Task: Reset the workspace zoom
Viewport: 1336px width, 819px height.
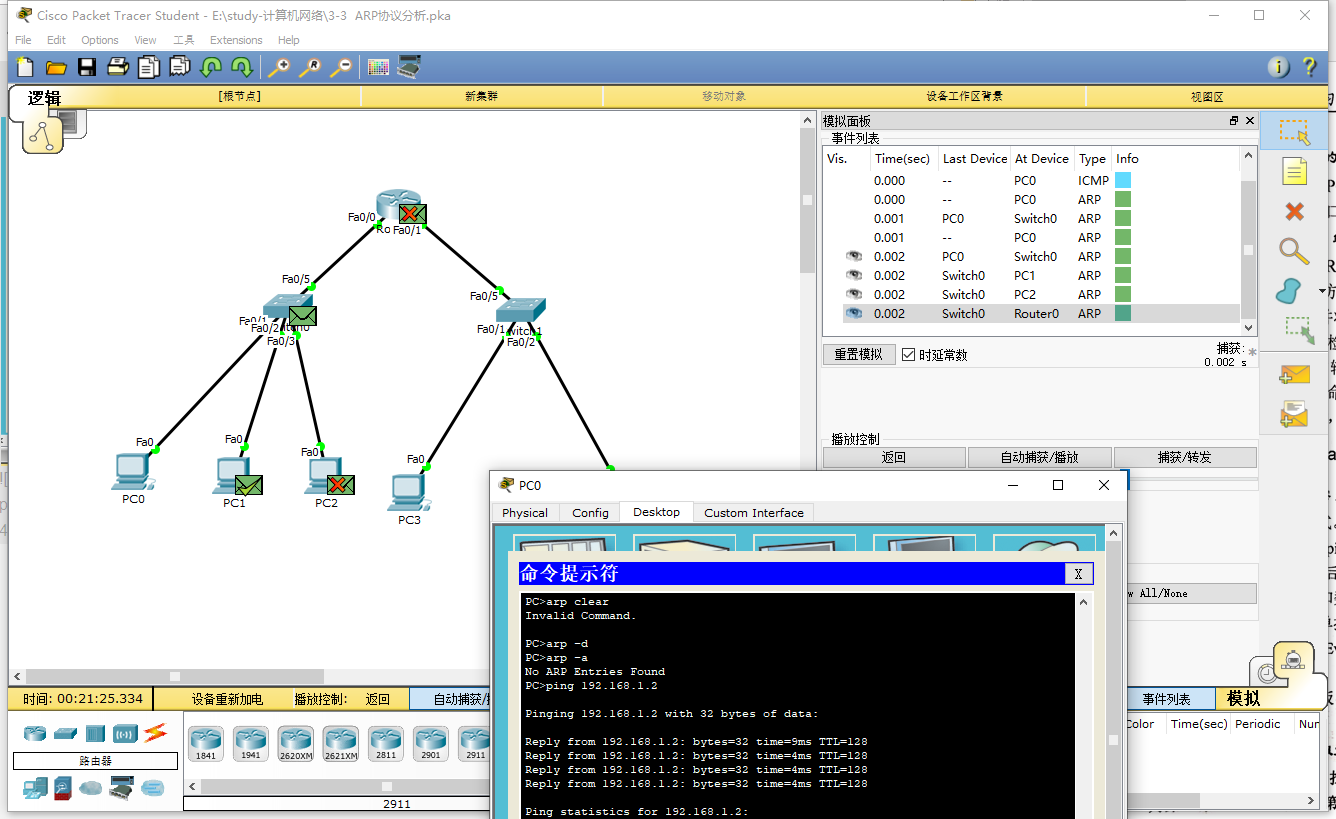Action: pyautogui.click(x=310, y=67)
